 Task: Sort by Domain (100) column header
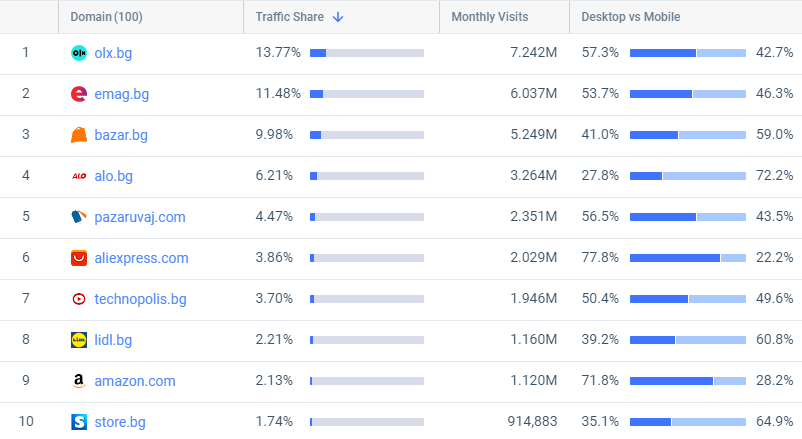point(106,17)
